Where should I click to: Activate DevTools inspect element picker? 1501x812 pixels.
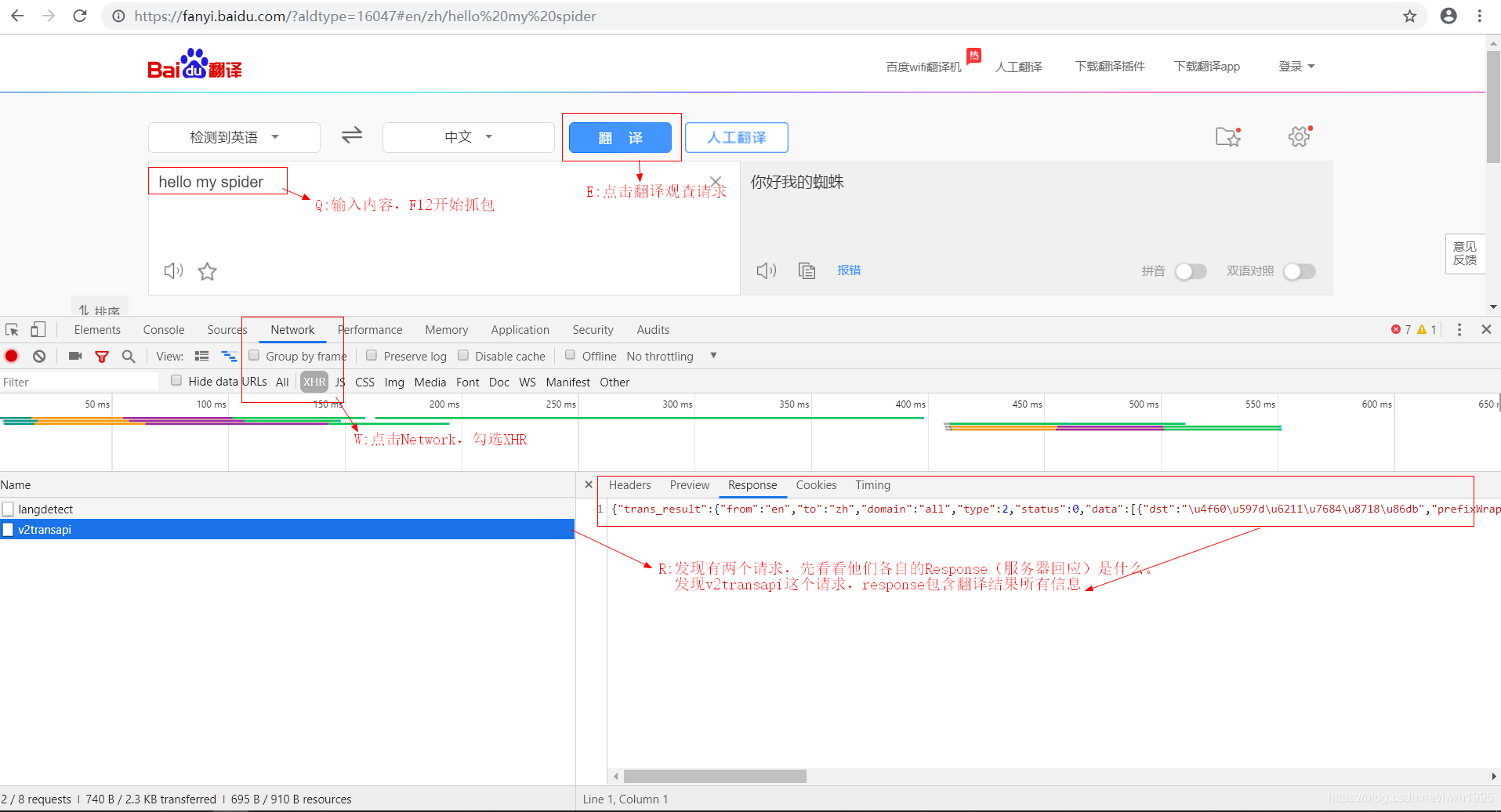click(x=12, y=330)
